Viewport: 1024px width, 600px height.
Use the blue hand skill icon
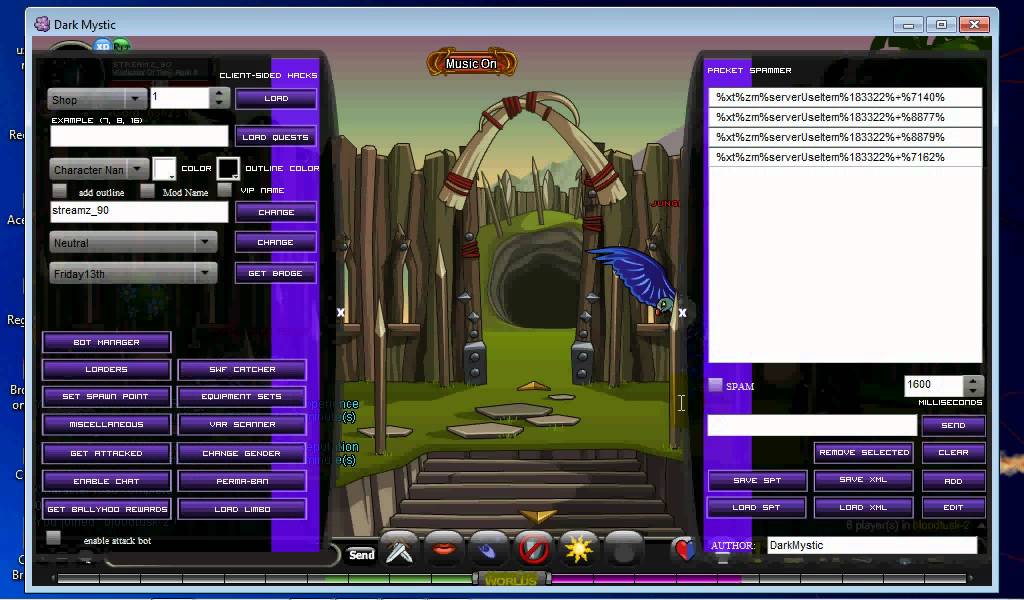[x=488, y=550]
